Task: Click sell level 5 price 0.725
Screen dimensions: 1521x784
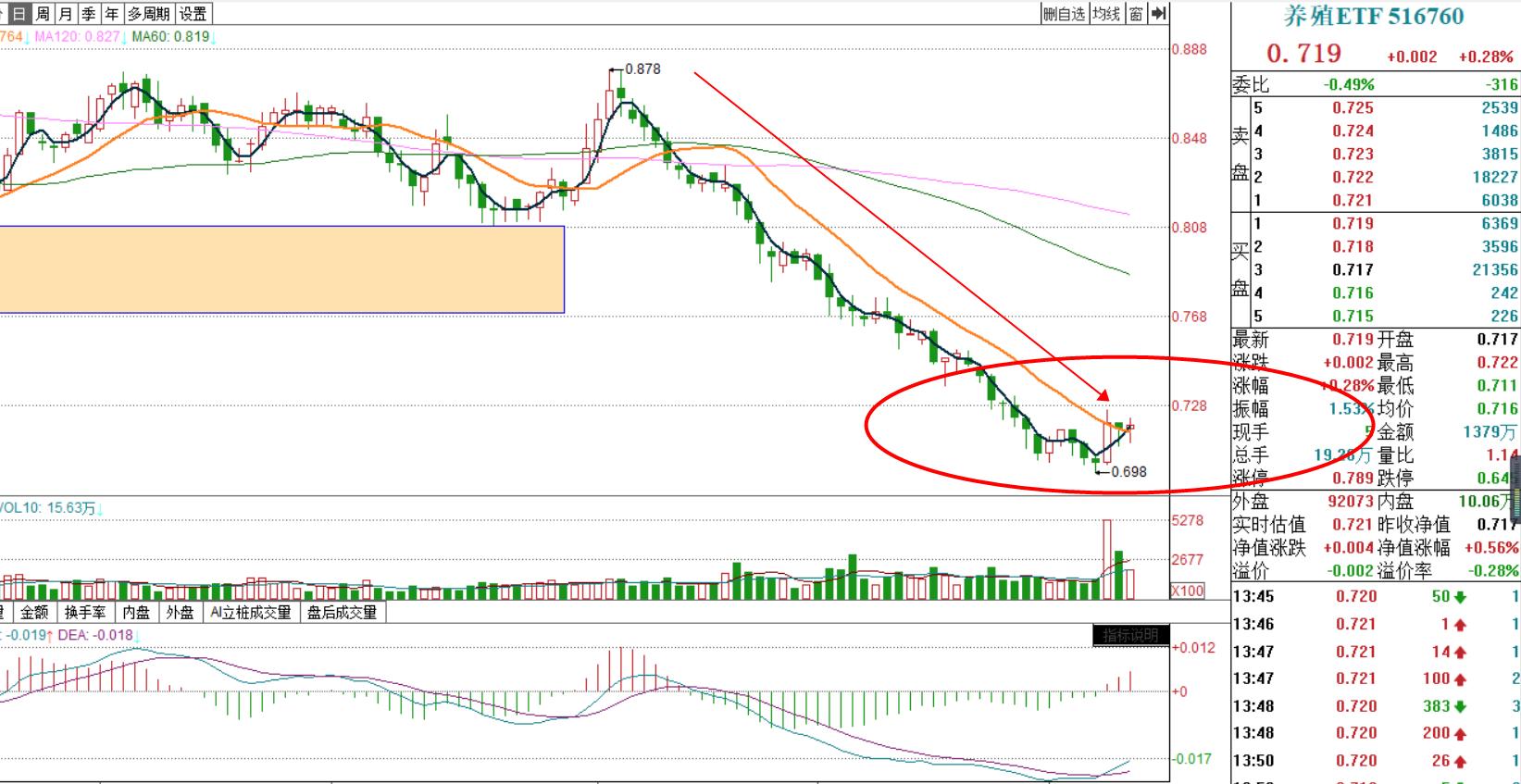Action: pyautogui.click(x=1353, y=107)
